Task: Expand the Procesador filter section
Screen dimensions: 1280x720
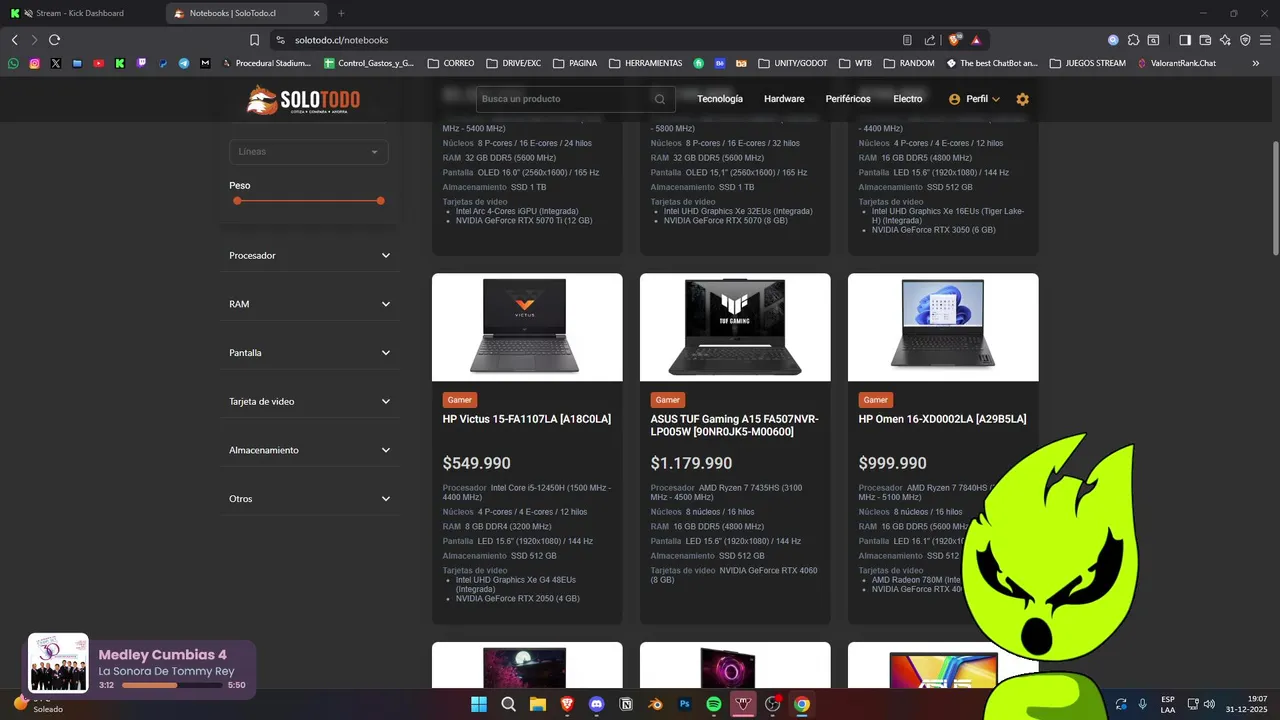Action: (x=309, y=256)
